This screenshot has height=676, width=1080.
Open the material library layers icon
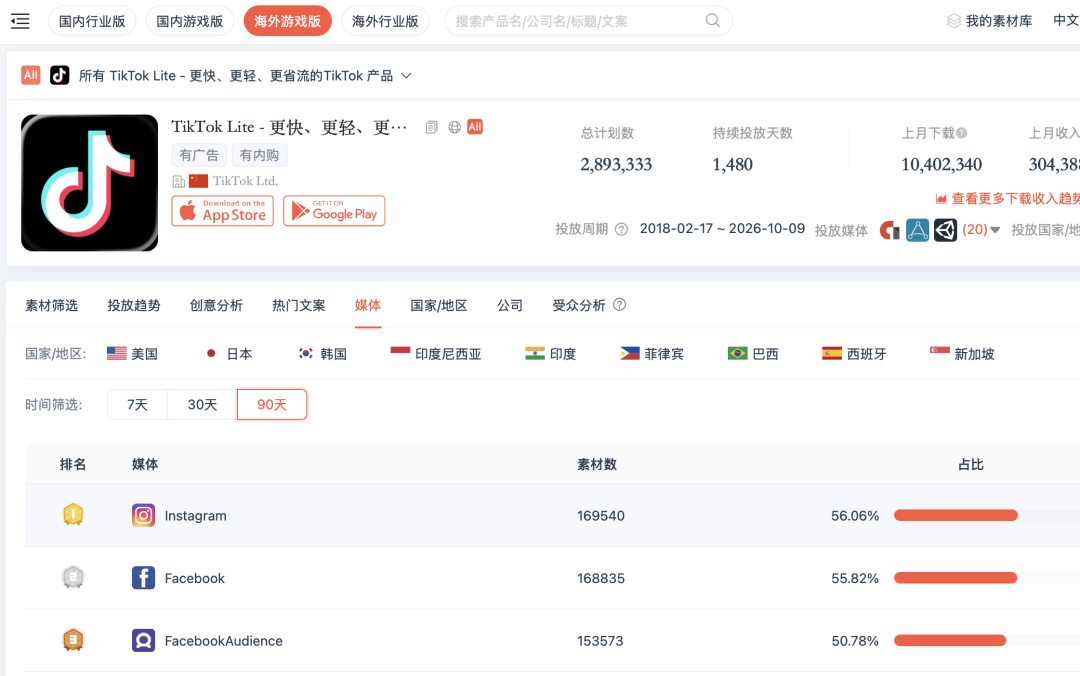[x=954, y=21]
